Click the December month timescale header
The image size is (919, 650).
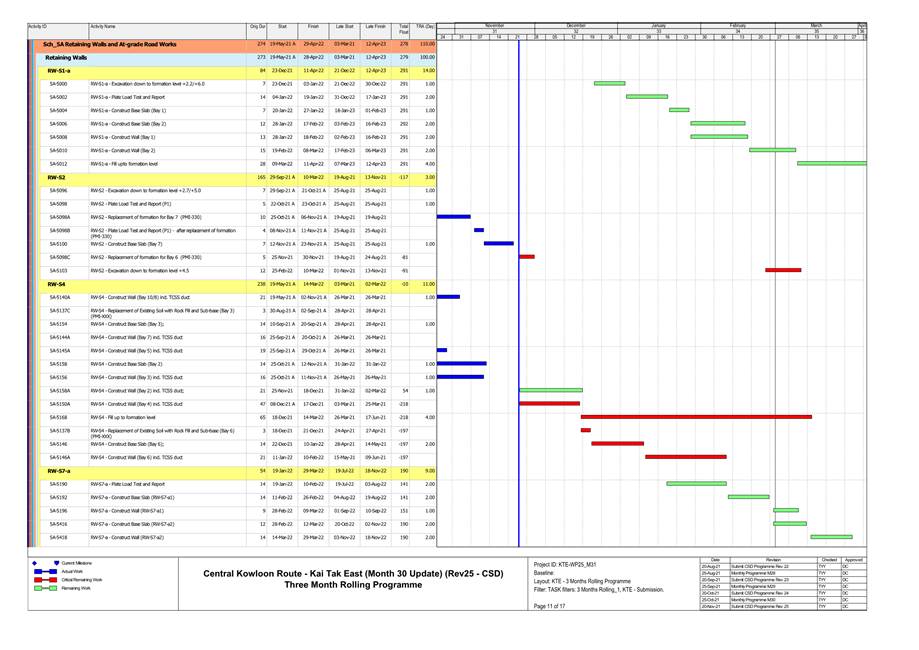click(x=576, y=25)
